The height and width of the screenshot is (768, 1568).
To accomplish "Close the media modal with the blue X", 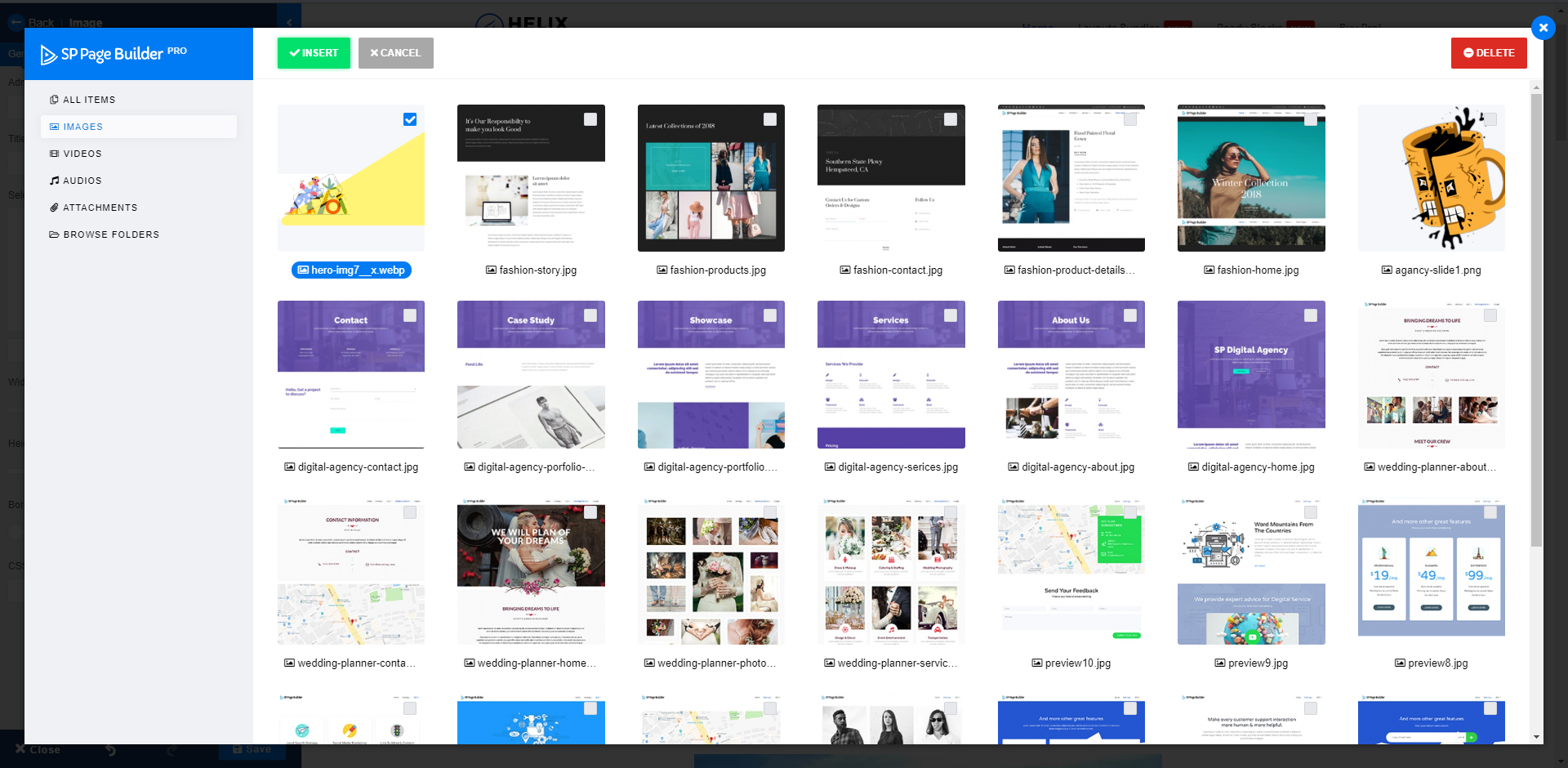I will pyautogui.click(x=1543, y=28).
